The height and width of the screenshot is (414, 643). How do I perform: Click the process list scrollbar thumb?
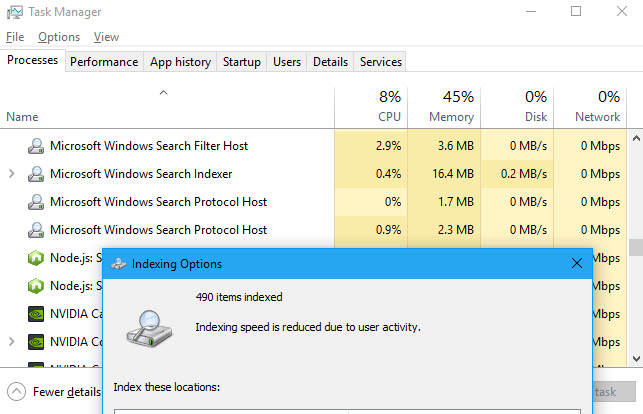click(636, 247)
